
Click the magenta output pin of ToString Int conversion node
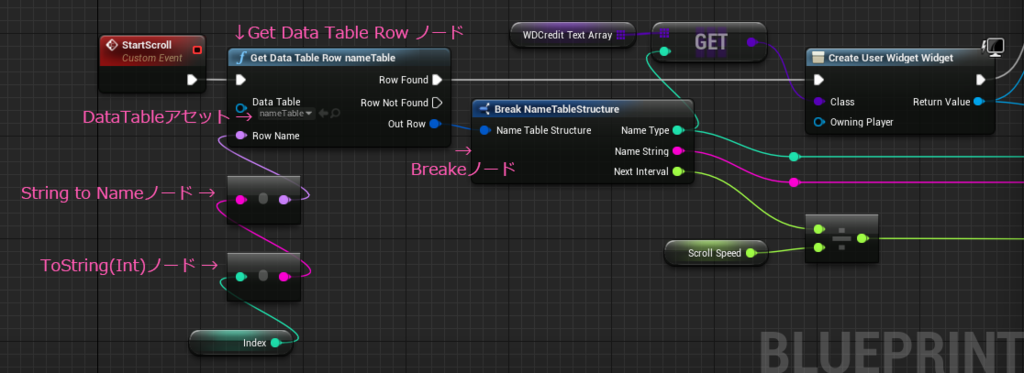click(x=284, y=277)
